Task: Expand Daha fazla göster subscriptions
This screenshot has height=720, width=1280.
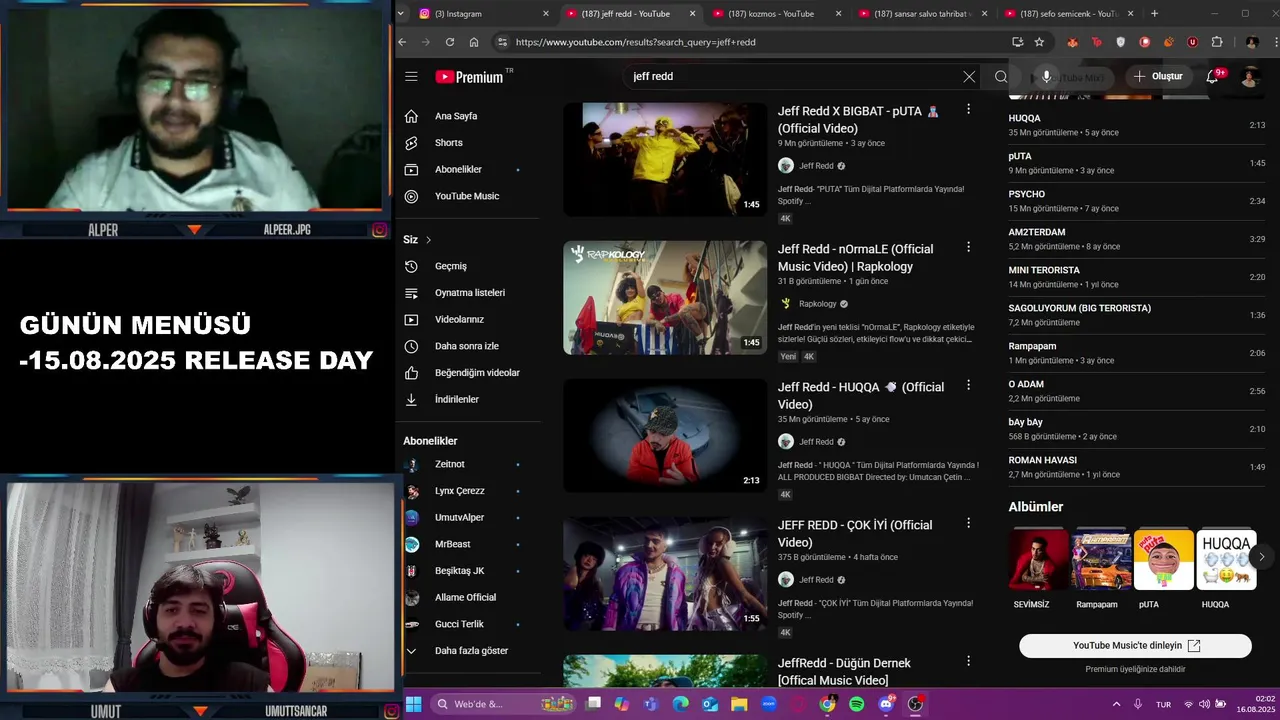Action: (x=471, y=651)
